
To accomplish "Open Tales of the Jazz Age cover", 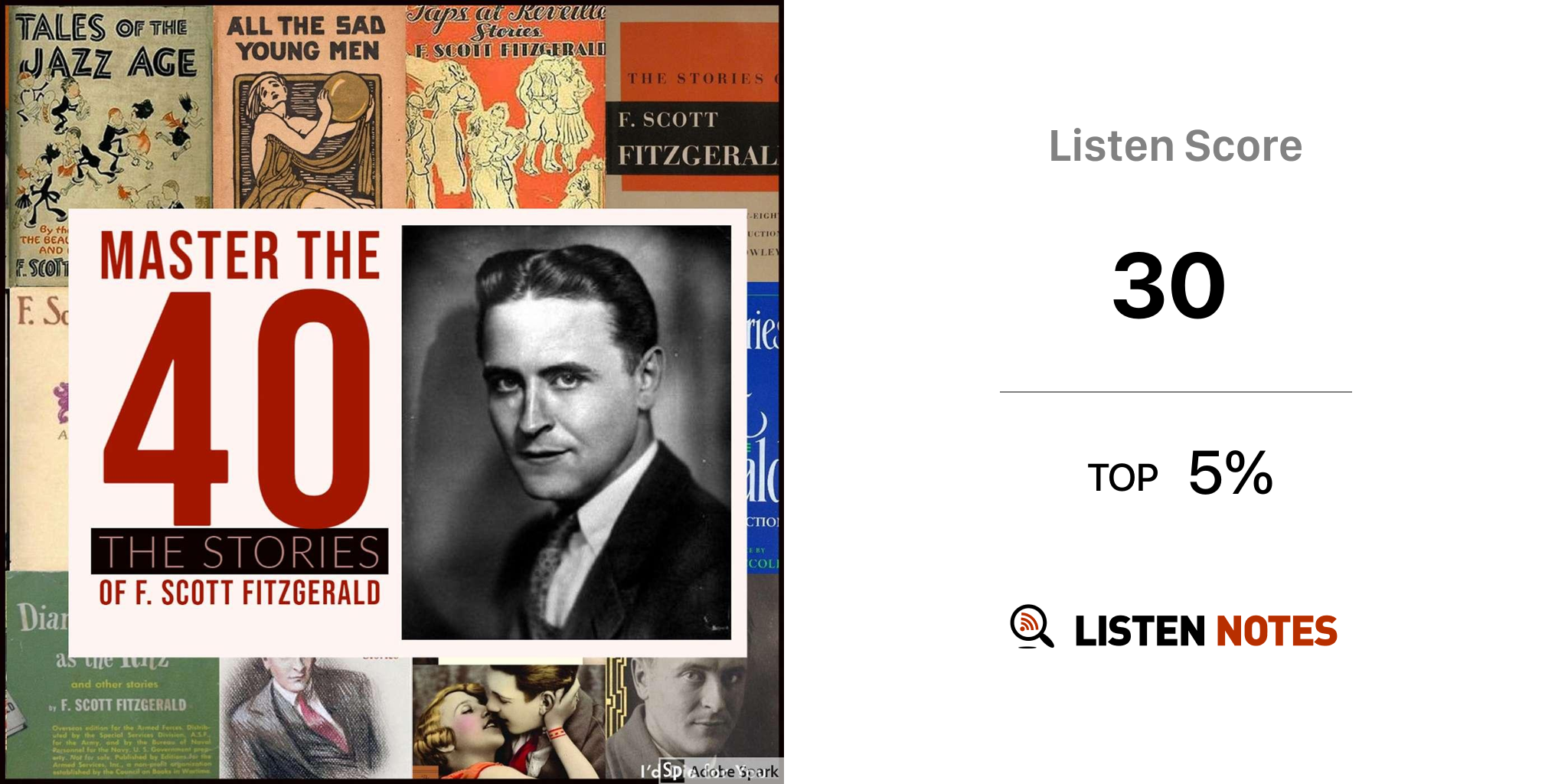I will click(x=109, y=107).
